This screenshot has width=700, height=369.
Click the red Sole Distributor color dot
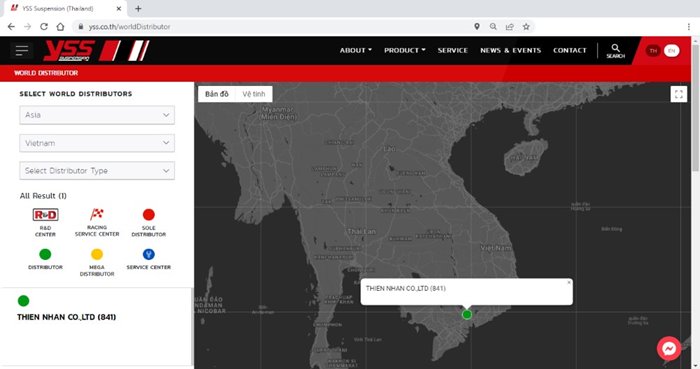[x=149, y=215]
